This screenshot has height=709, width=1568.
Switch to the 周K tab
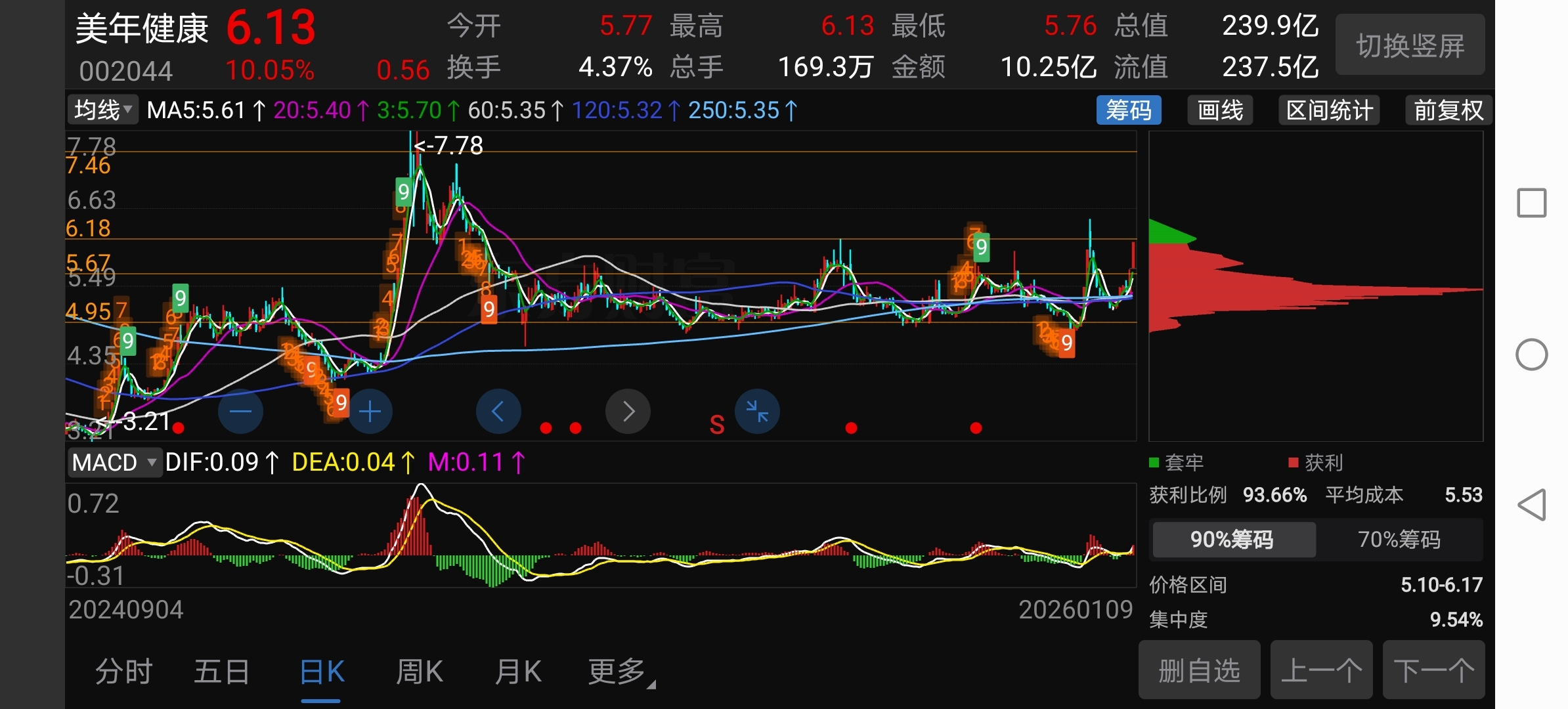[419, 672]
